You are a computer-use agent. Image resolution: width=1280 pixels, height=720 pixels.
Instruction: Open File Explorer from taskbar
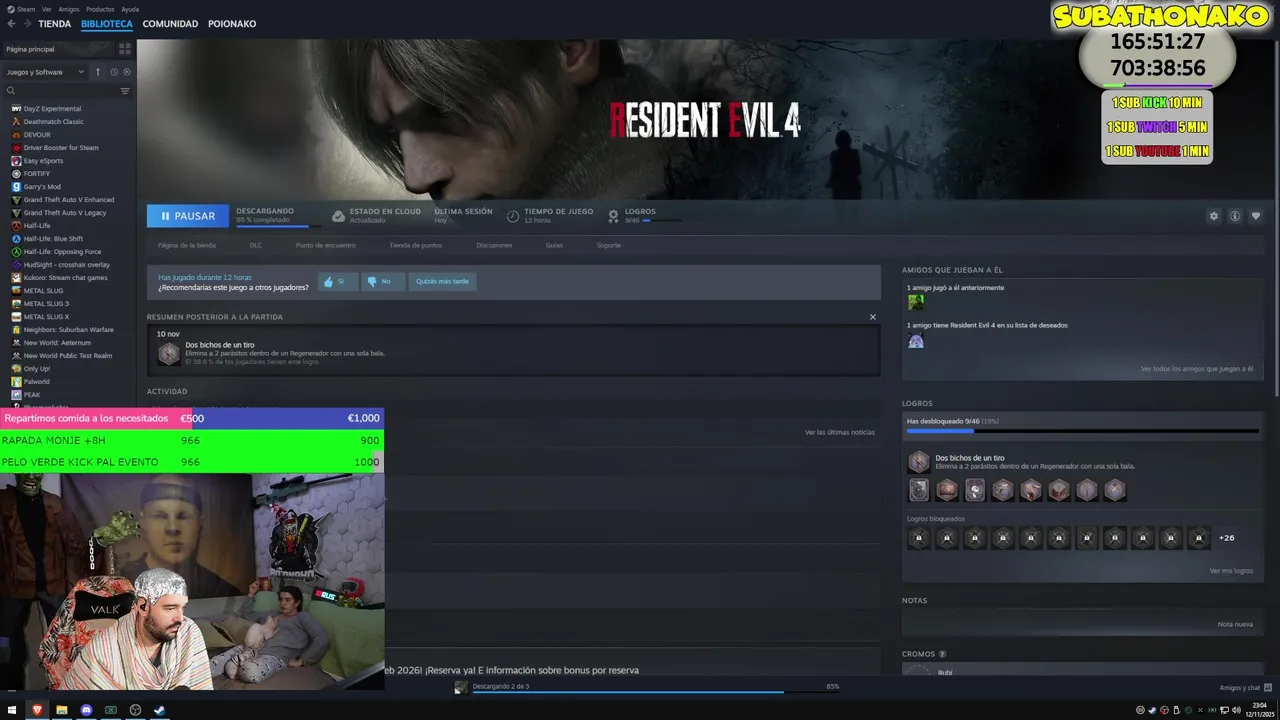click(x=62, y=710)
